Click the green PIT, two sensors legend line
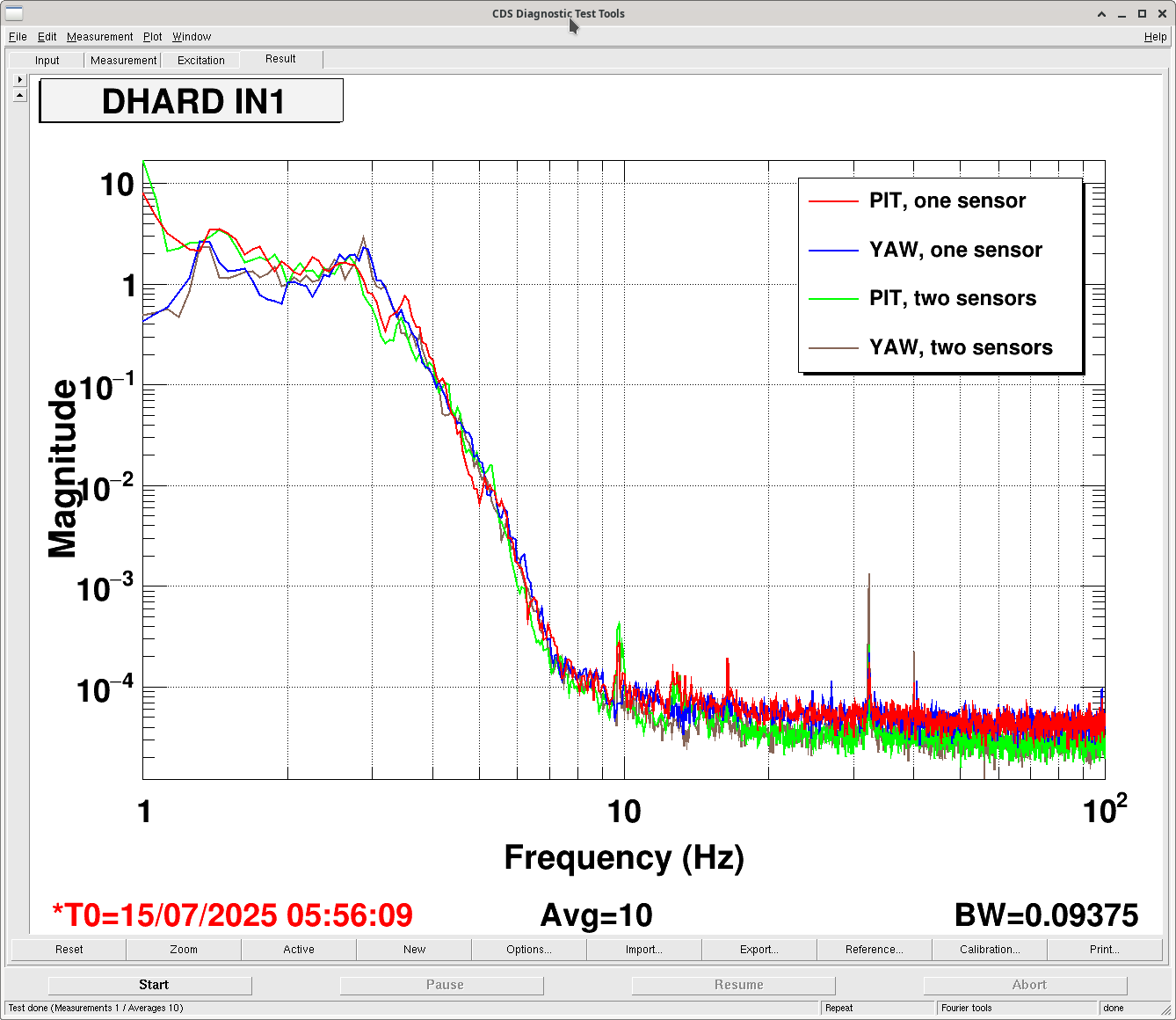Screen dimensions: 1176x1020 coord(833,299)
